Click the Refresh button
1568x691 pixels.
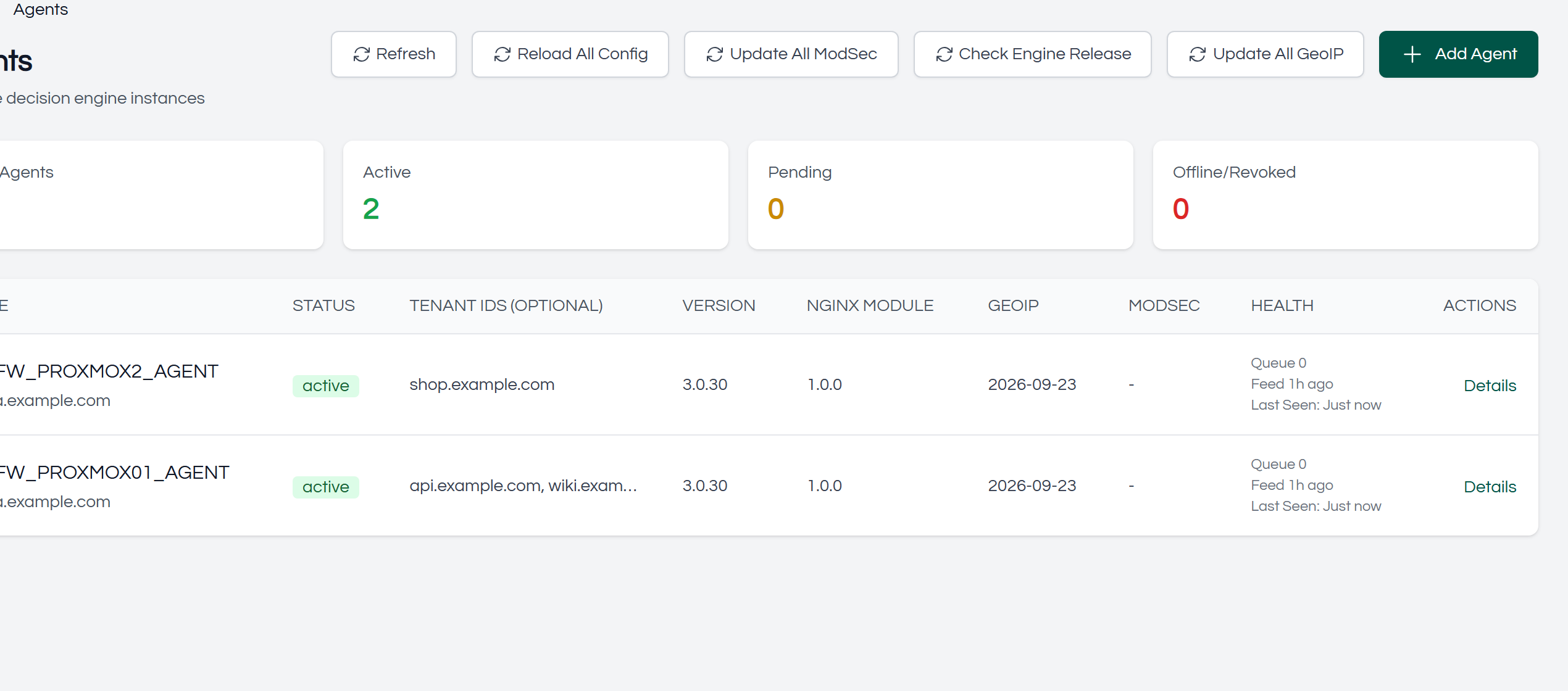394,54
